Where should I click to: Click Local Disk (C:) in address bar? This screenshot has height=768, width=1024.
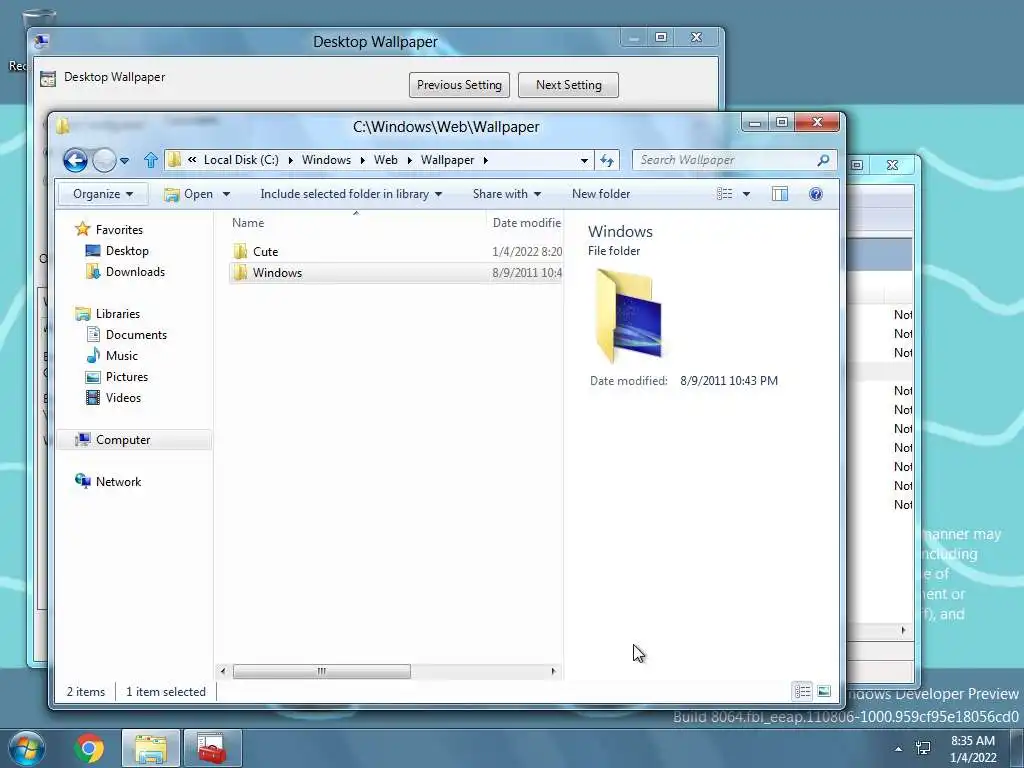pyautogui.click(x=241, y=160)
